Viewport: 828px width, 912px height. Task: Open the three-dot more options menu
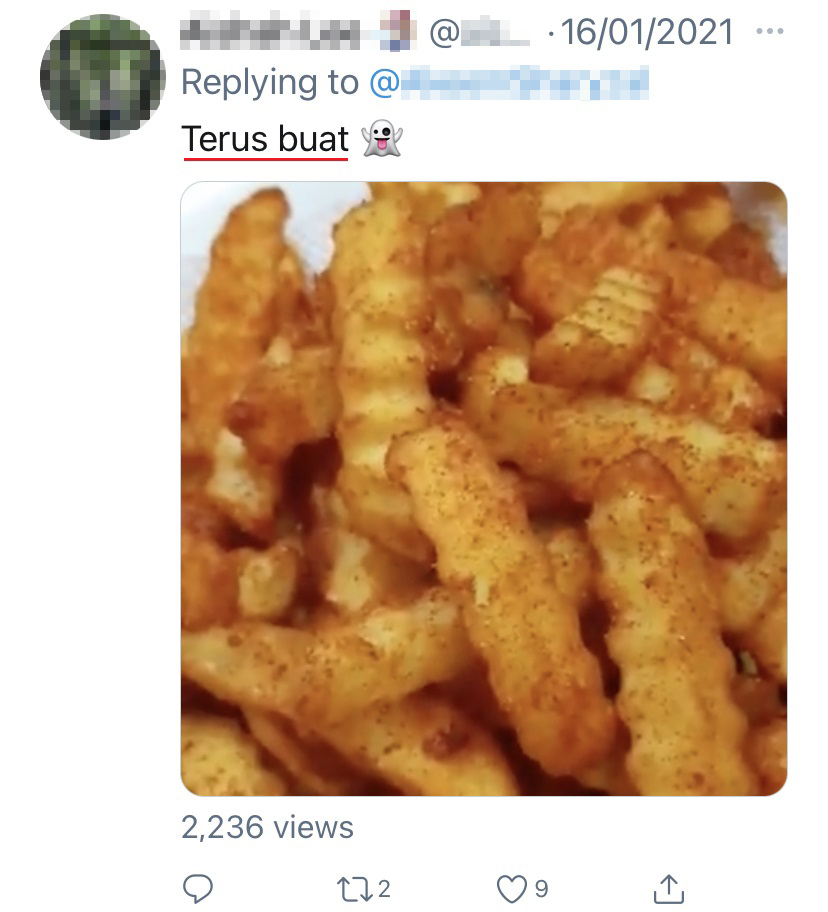(x=770, y=32)
